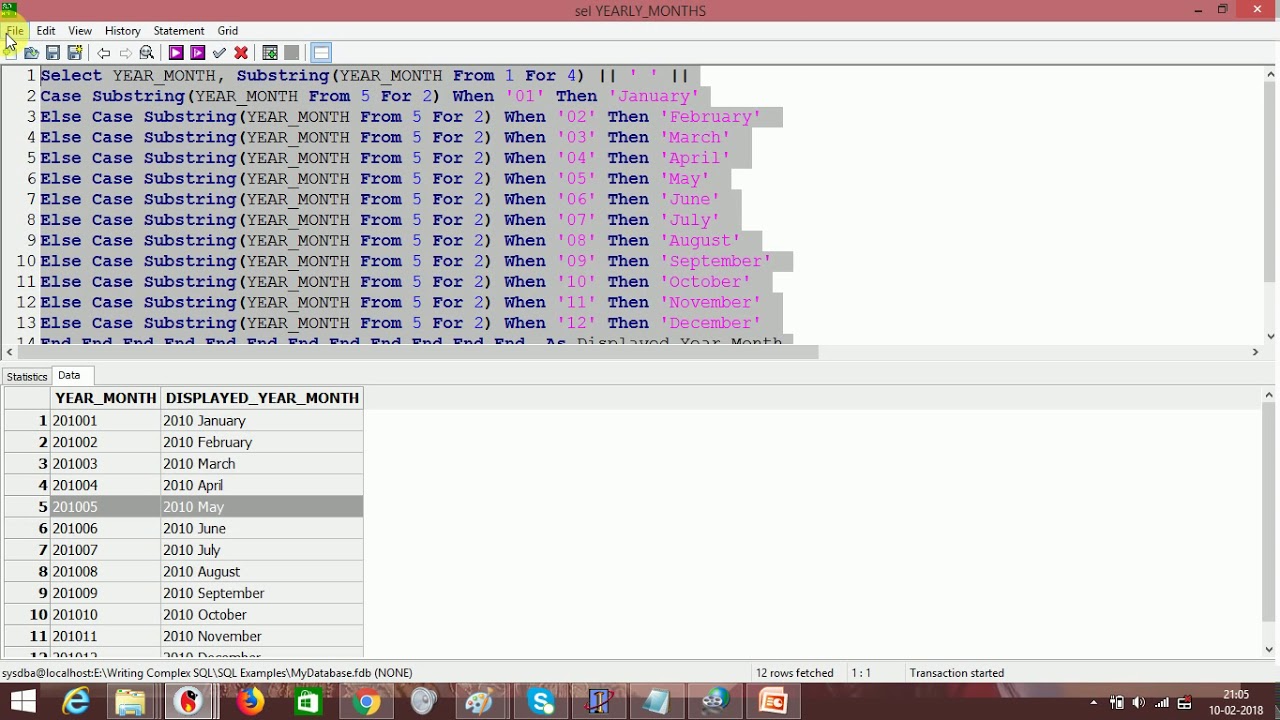Open the Grid menu

coord(228,31)
